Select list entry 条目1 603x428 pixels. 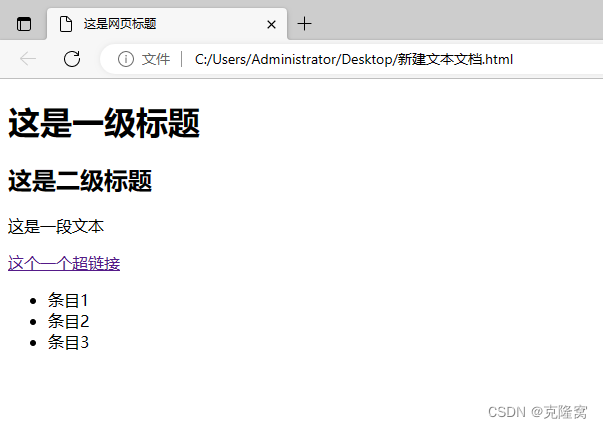pyautogui.click(x=68, y=300)
